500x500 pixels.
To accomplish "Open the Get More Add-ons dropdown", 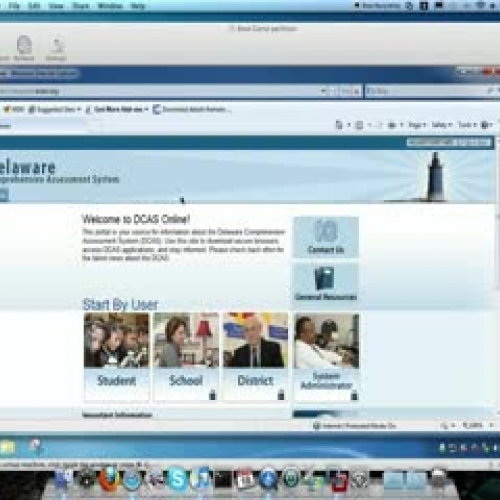I will [x=117, y=109].
